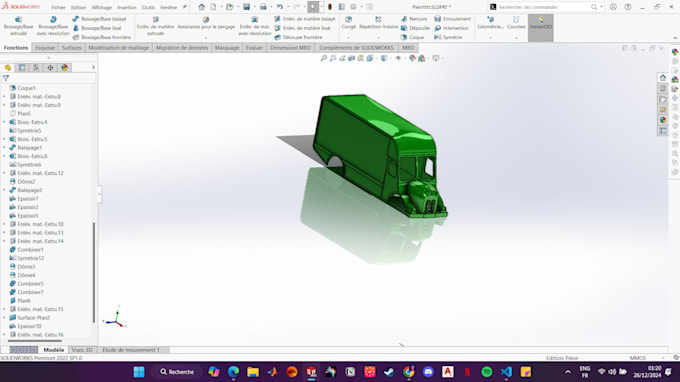Click the New document icon
680x382 pixels.
click(213, 7)
